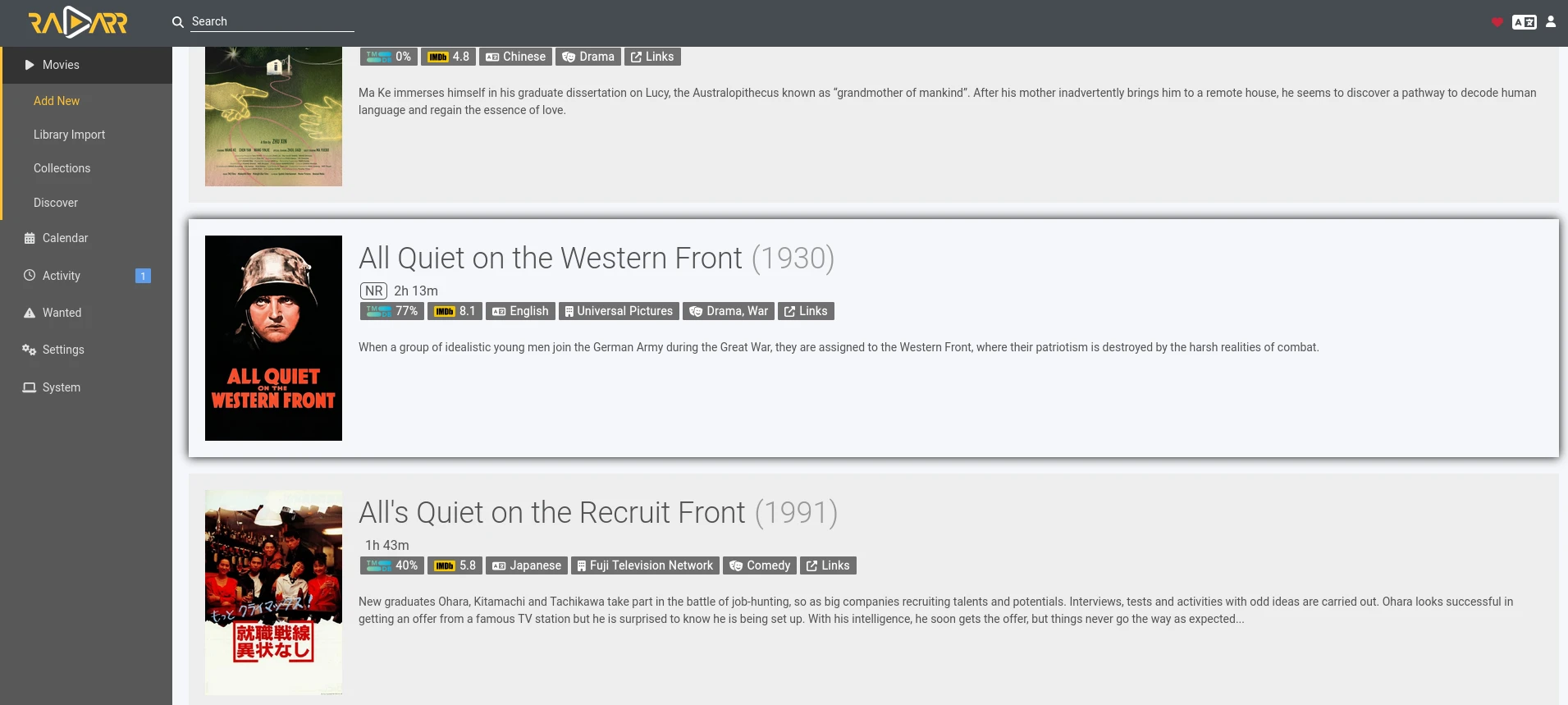Open Activity queue with badge
This screenshot has height=705, width=1568.
point(62,276)
